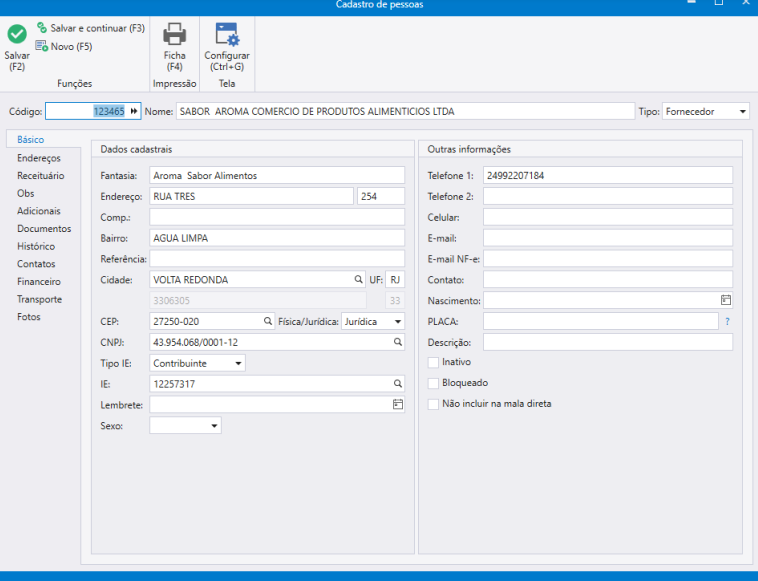Viewport: 758px width, 581px height.
Task: Click the Código field forward arrow
Action: click(x=134, y=111)
